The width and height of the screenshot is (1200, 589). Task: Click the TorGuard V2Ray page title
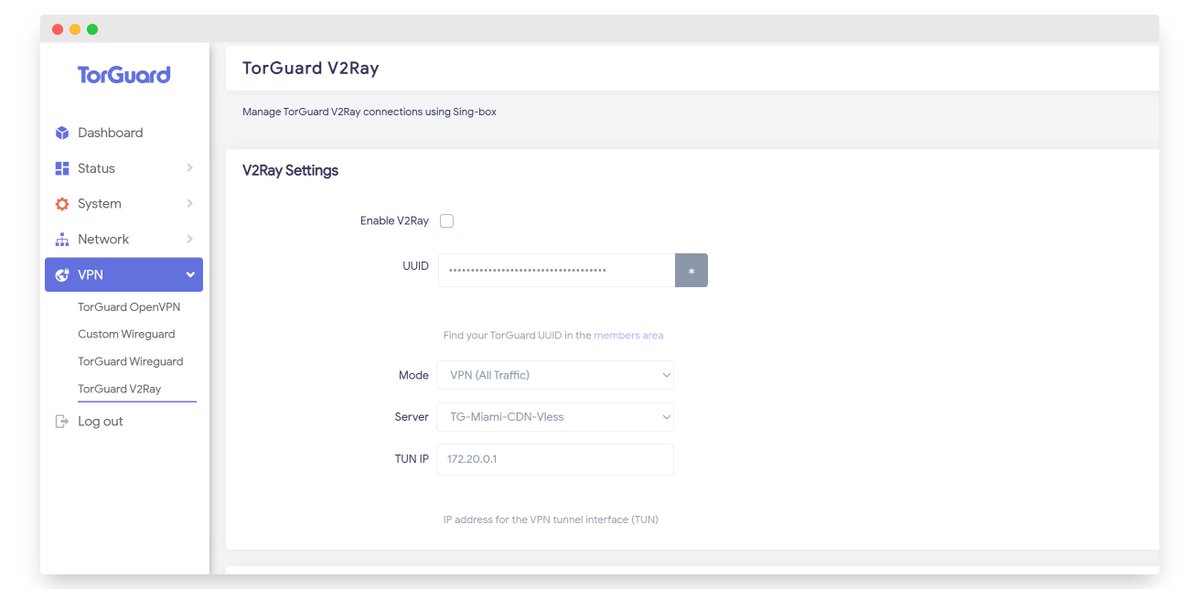(310, 68)
